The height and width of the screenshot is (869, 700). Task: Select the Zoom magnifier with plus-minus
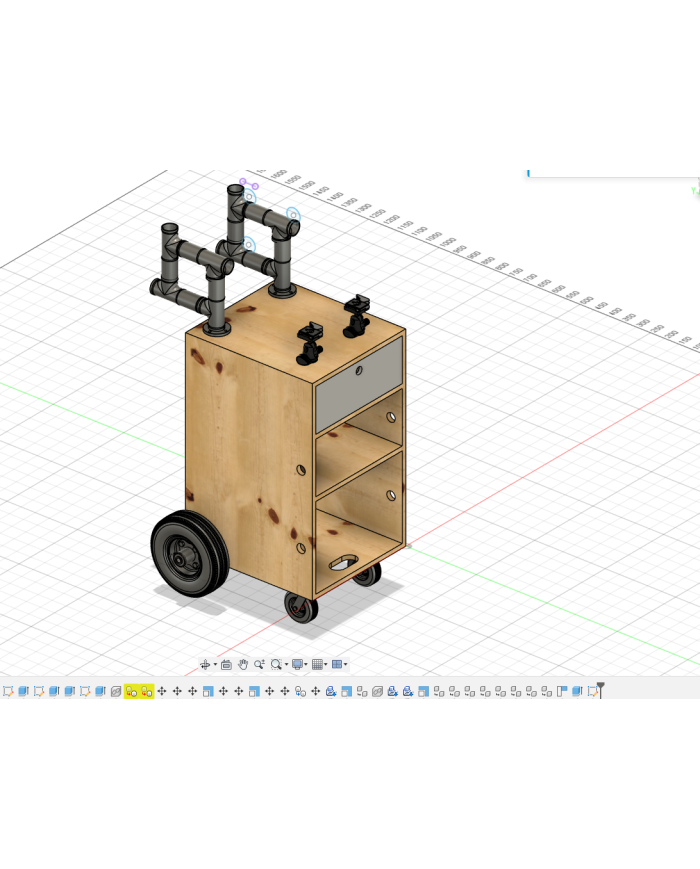pyautogui.click(x=259, y=664)
